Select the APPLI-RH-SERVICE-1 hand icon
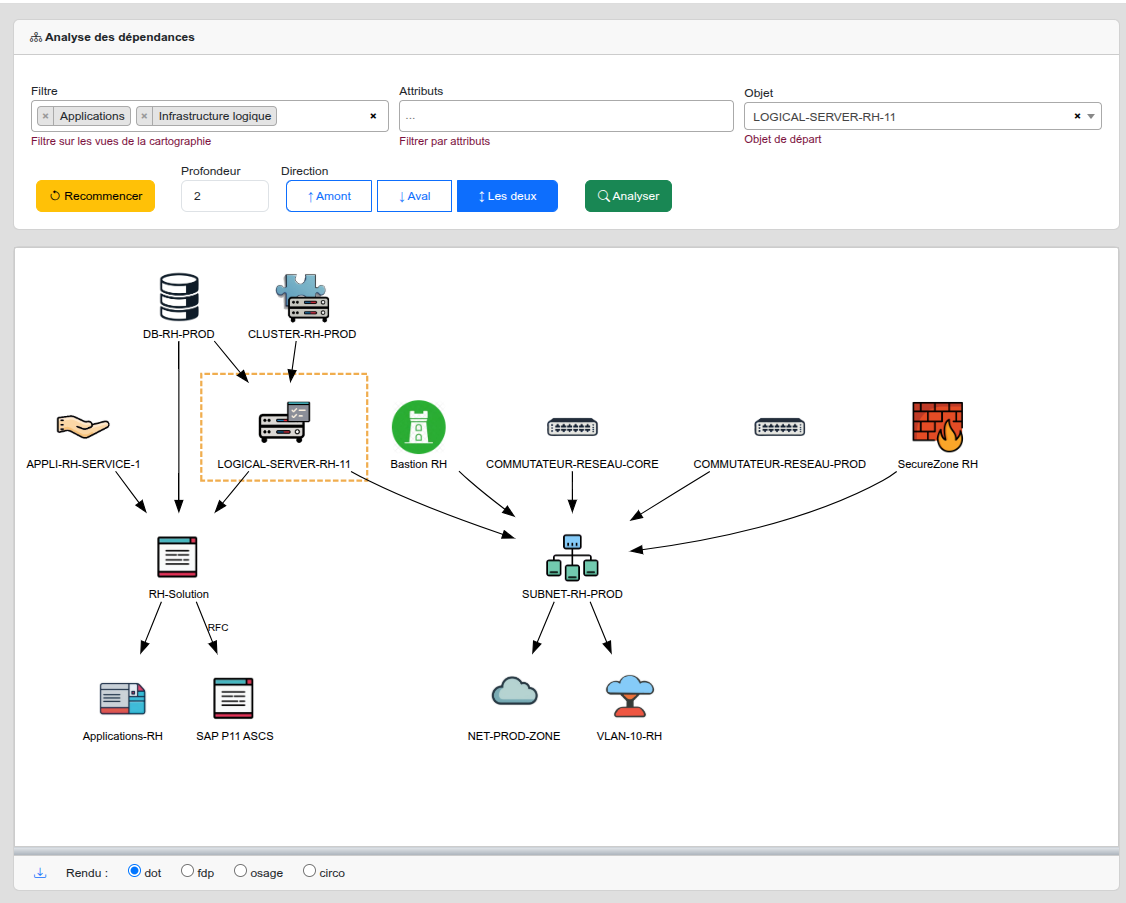The height and width of the screenshot is (903, 1126). (83, 427)
